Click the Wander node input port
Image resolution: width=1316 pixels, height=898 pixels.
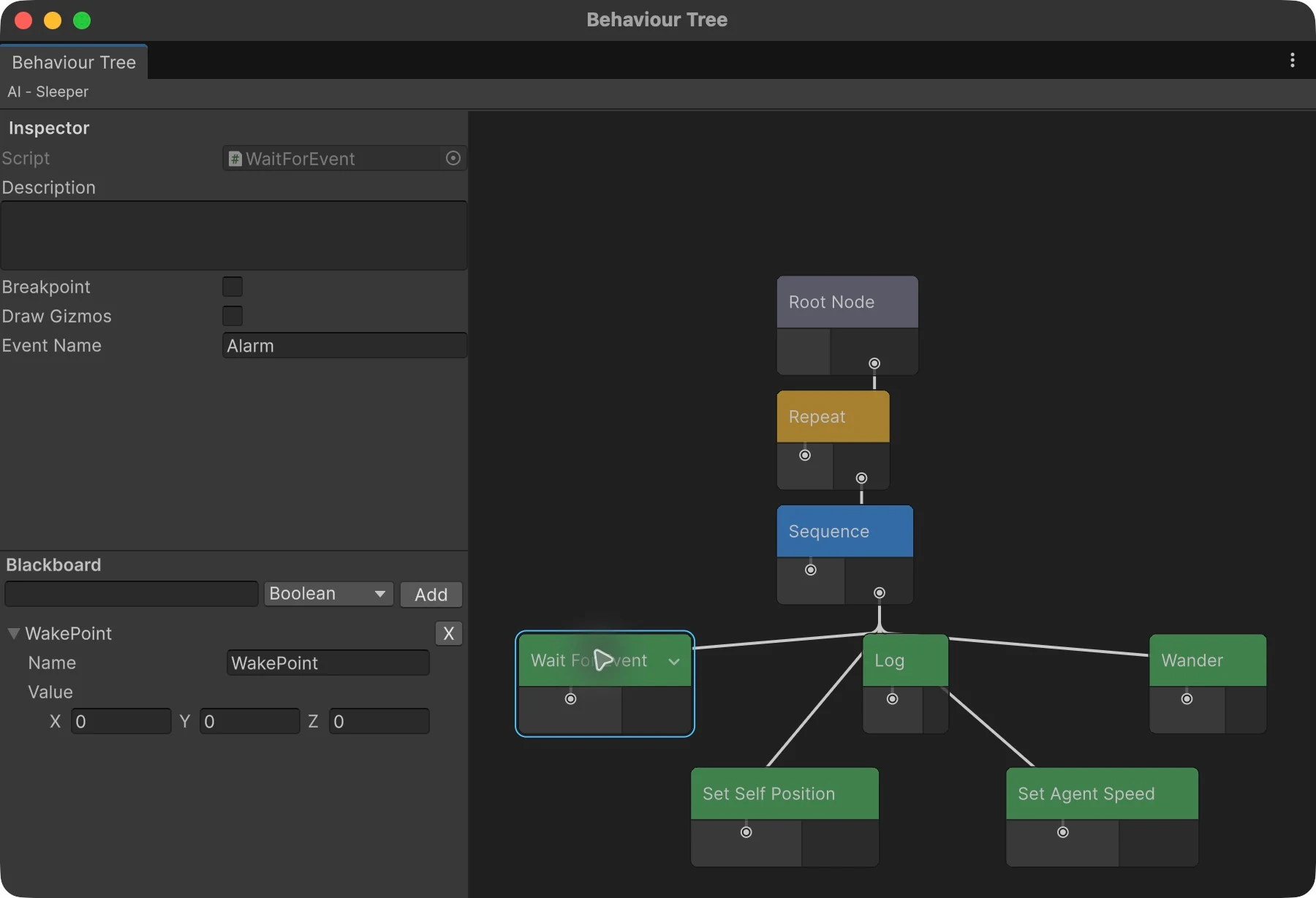point(1187,699)
